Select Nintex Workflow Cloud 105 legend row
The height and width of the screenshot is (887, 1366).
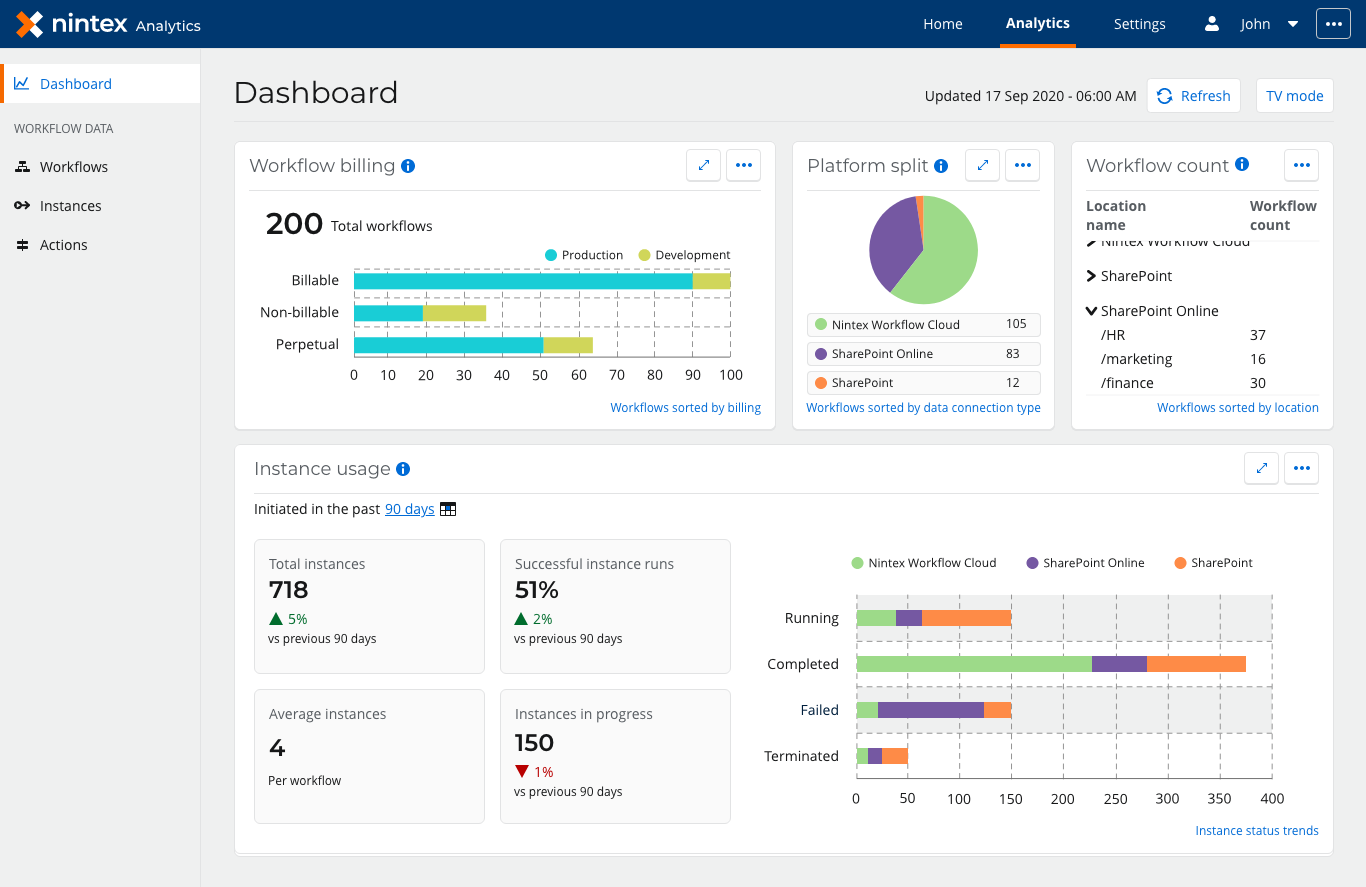pos(923,325)
